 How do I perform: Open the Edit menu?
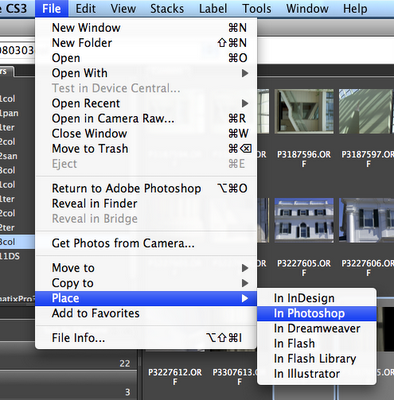86,8
